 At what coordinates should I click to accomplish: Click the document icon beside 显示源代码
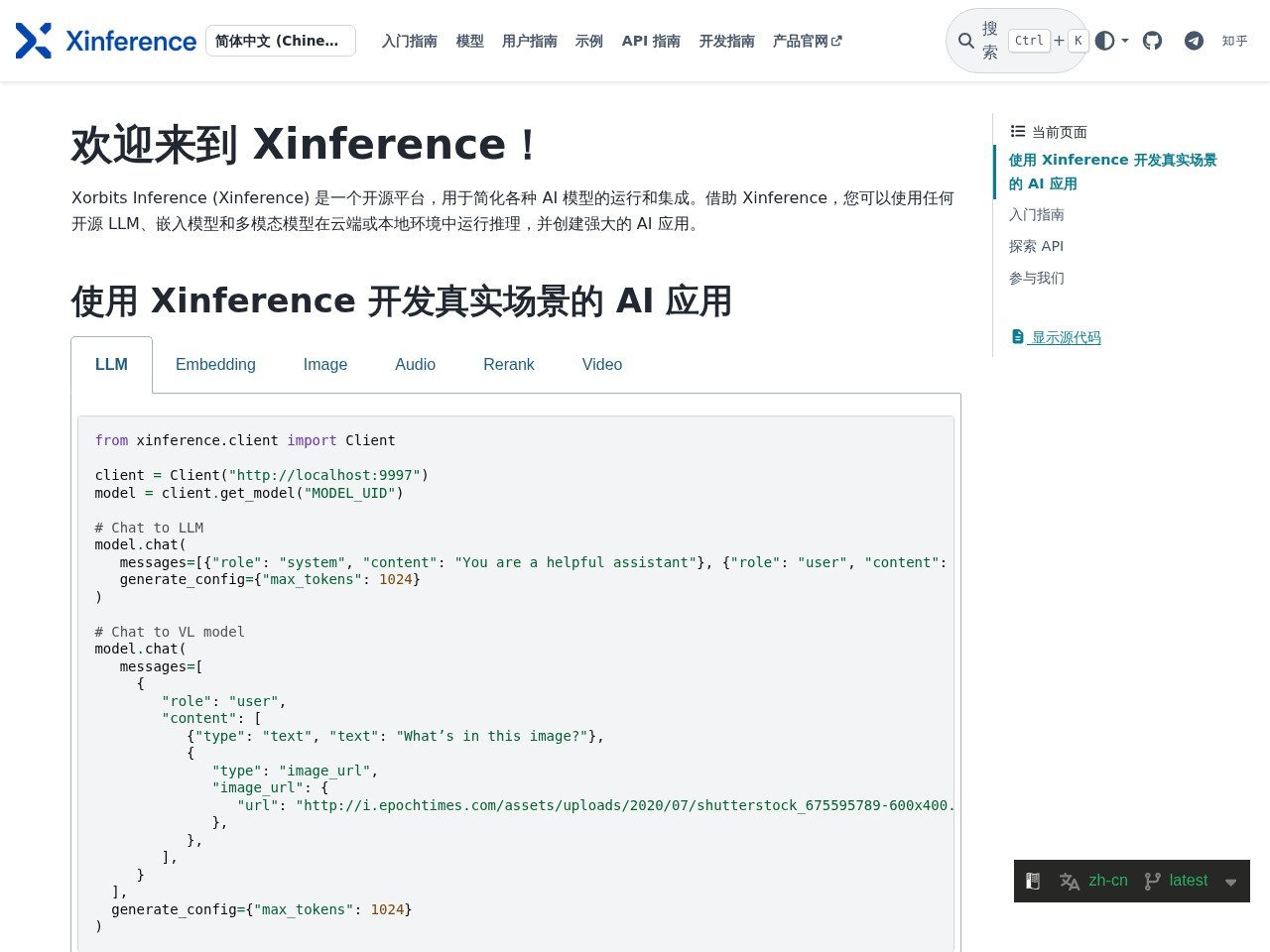pyautogui.click(x=1018, y=337)
